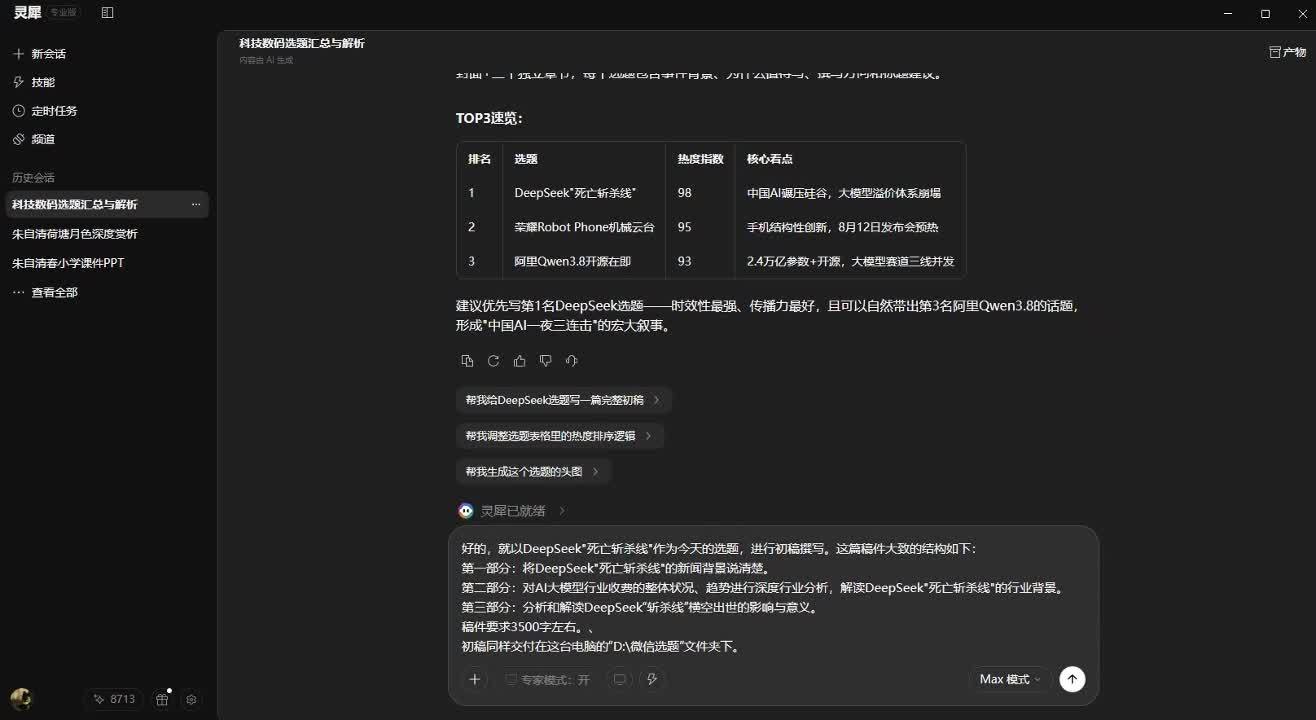
Task: Click the 热度指数 column header
Action: click(700, 159)
